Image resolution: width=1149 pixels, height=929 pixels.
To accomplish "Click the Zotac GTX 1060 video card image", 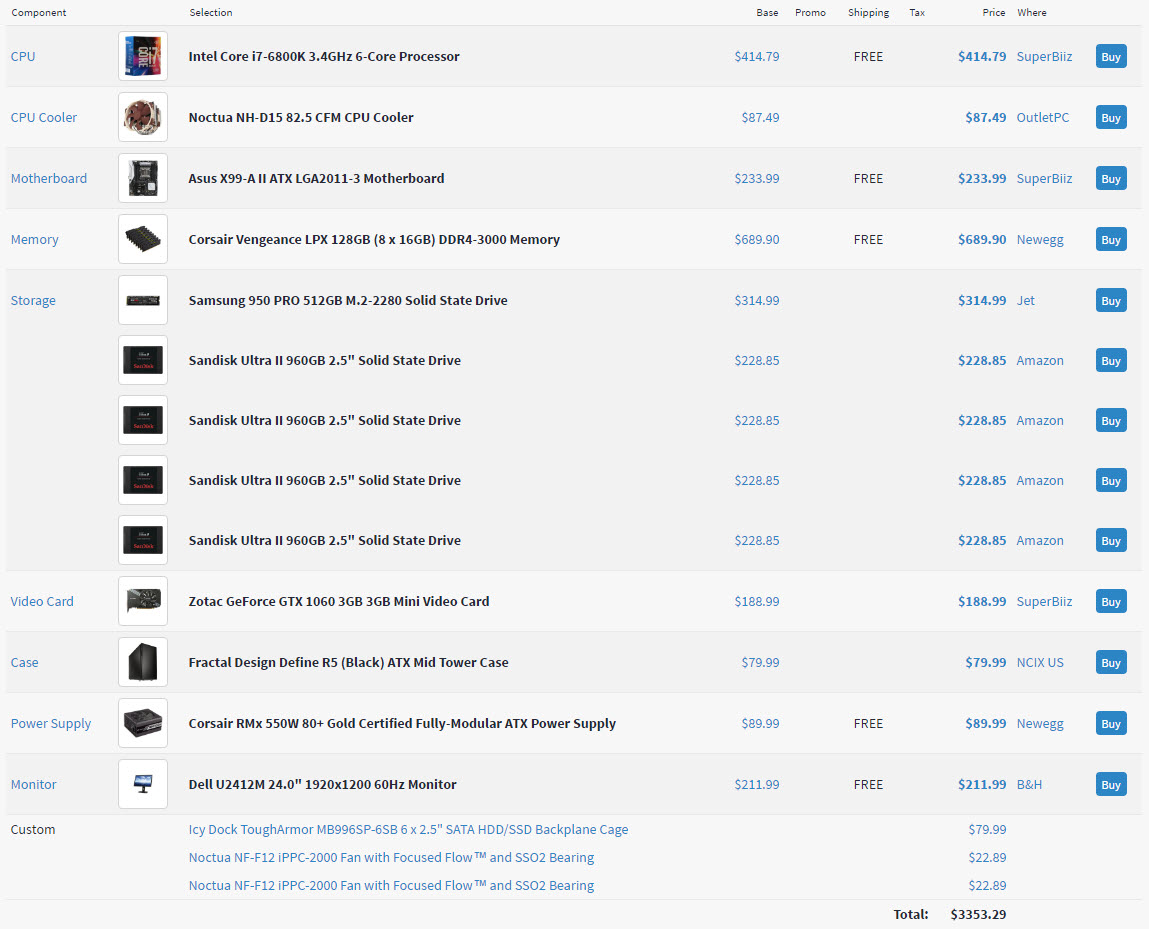I will 142,602.
